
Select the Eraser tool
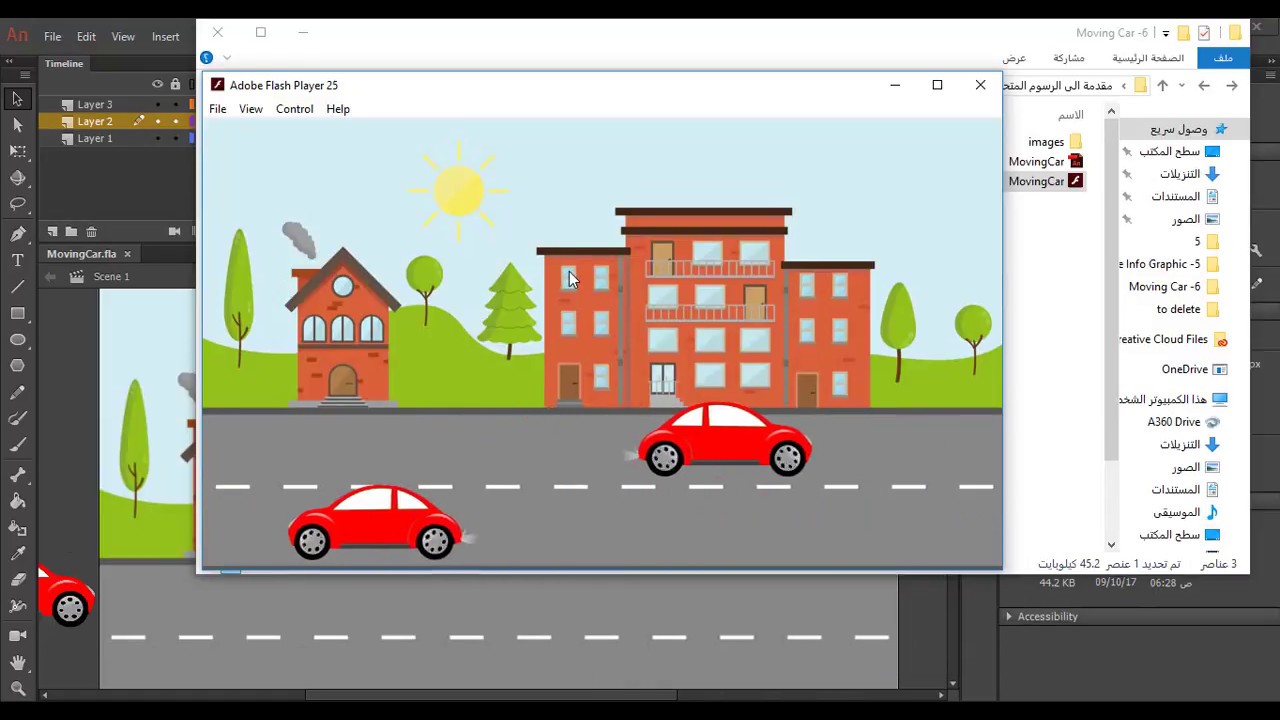[17, 580]
